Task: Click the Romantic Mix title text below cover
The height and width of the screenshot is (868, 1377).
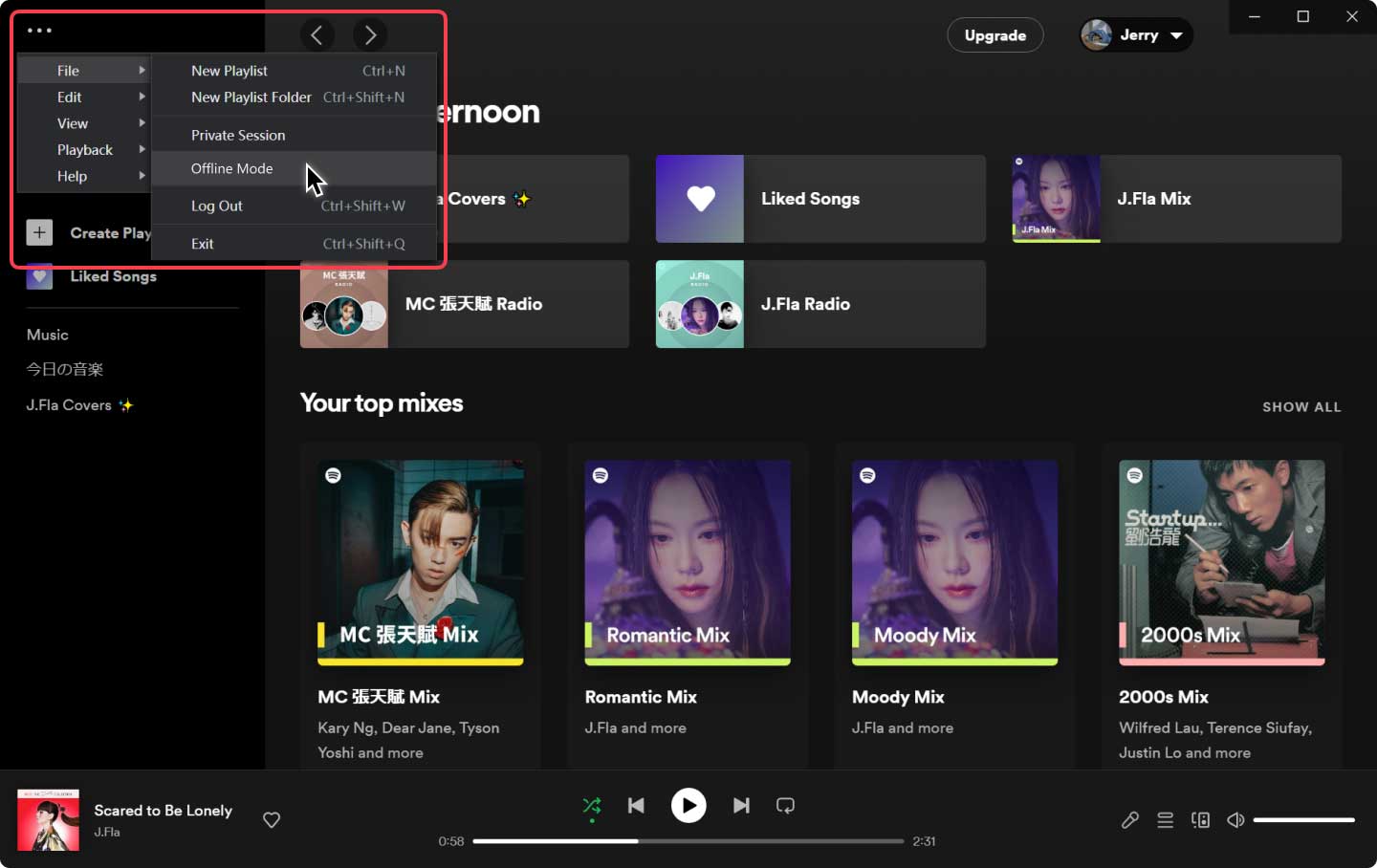Action: coord(641,697)
